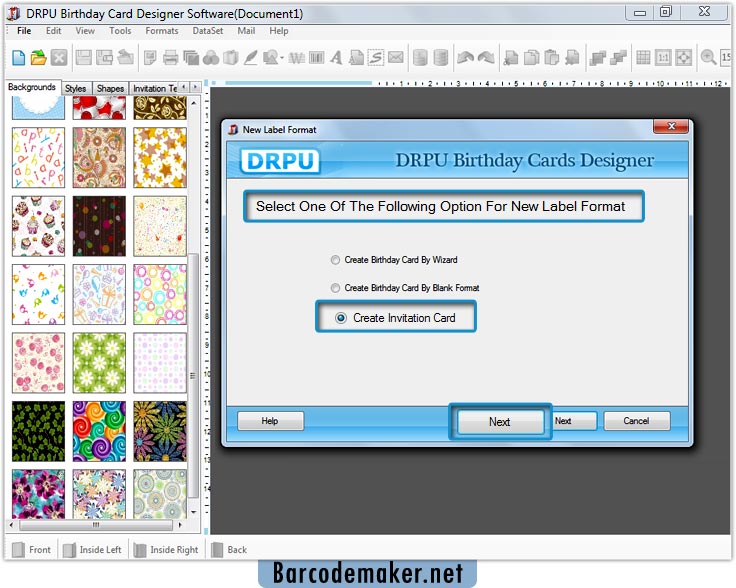736x588 pixels.
Task: Click the Copy pages icon
Action: click(531, 58)
